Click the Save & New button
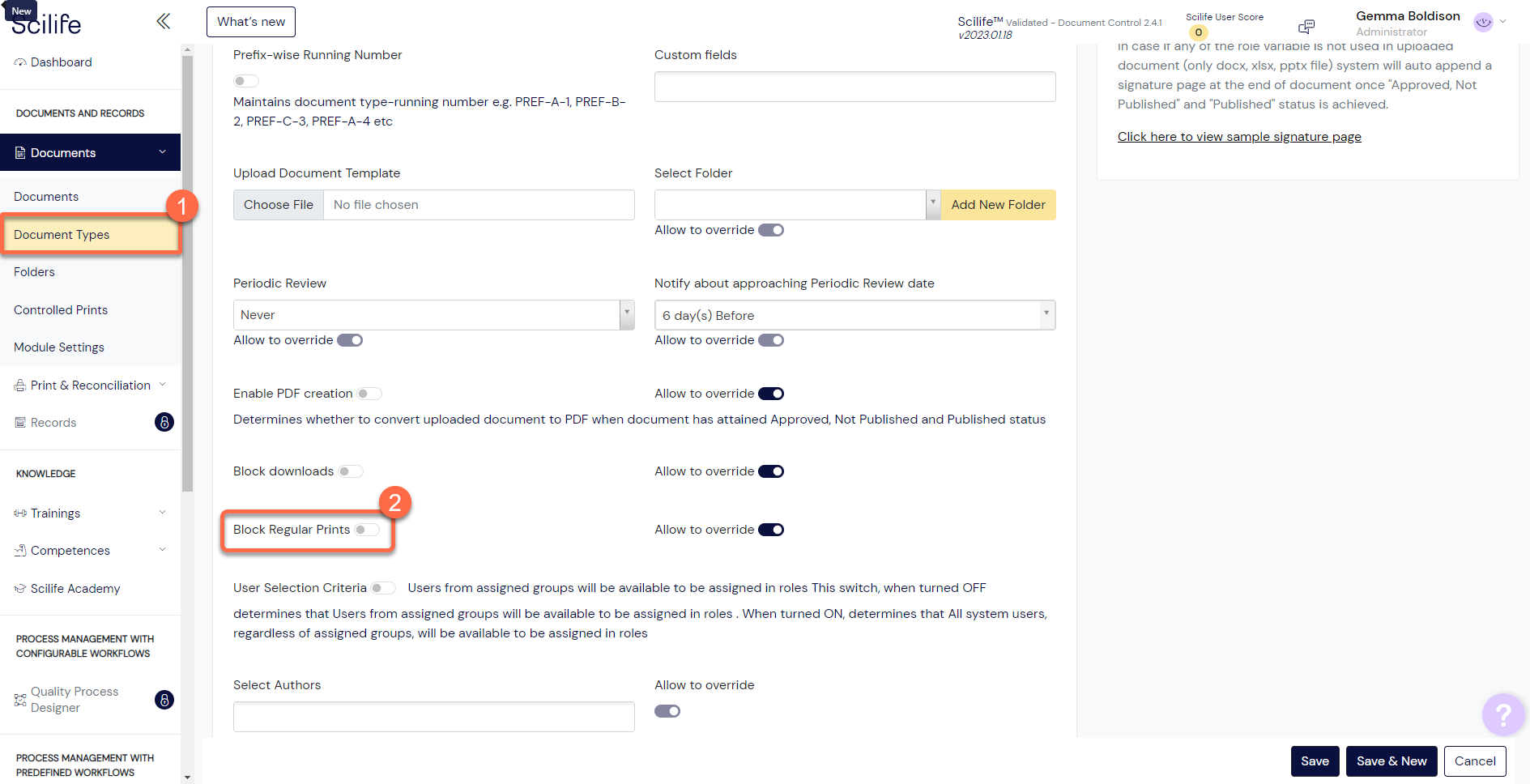Viewport: 1530px width, 784px height. [x=1391, y=761]
